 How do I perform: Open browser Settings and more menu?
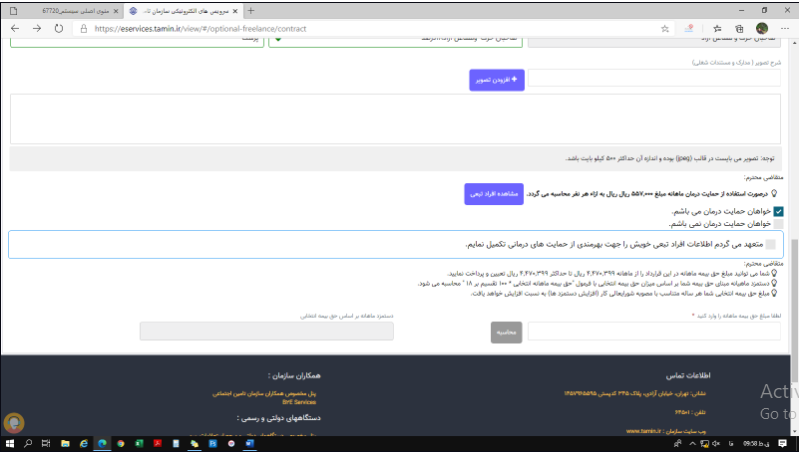785,29
